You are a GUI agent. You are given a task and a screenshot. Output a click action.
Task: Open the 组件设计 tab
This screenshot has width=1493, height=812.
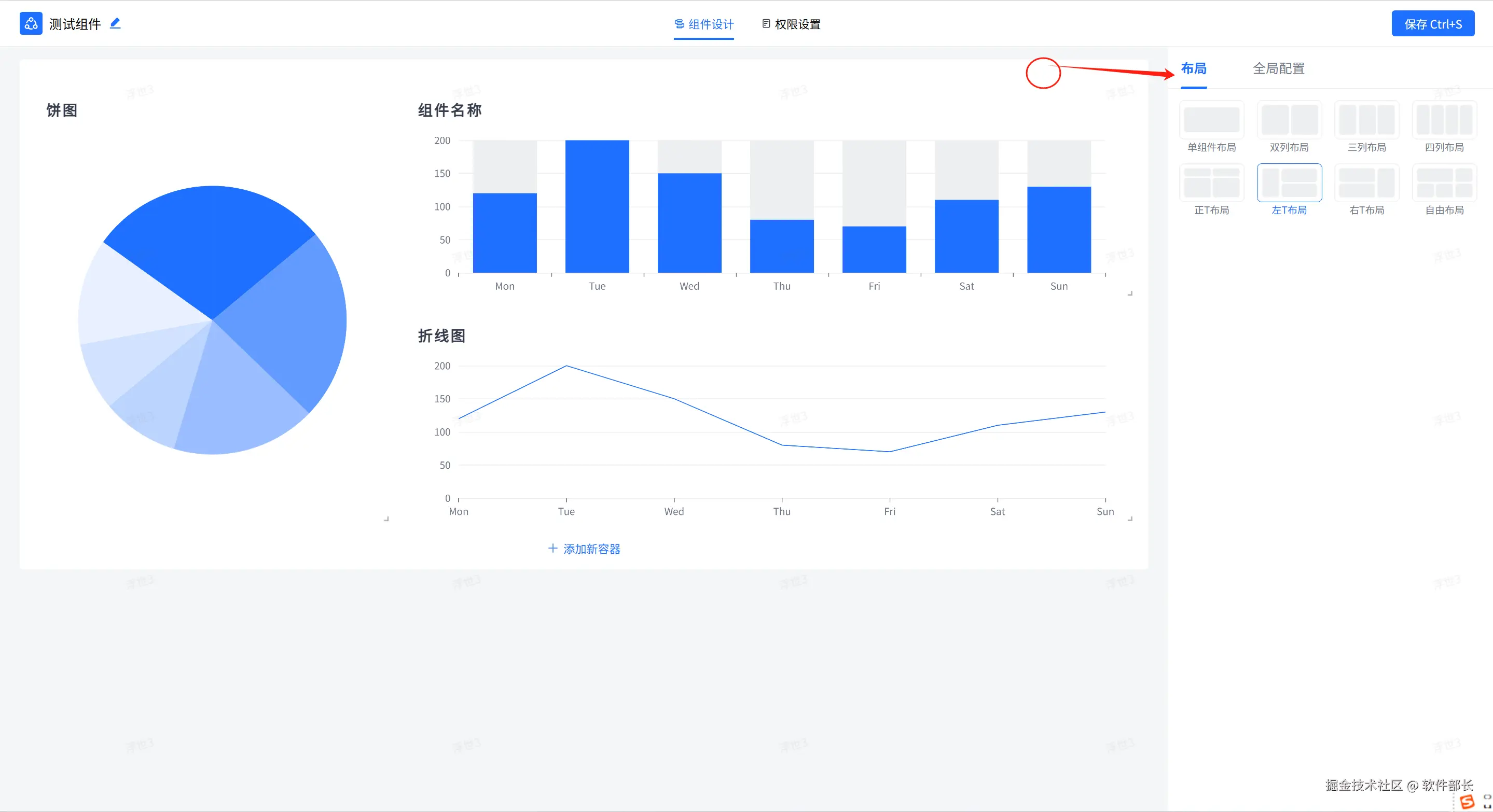(703, 24)
